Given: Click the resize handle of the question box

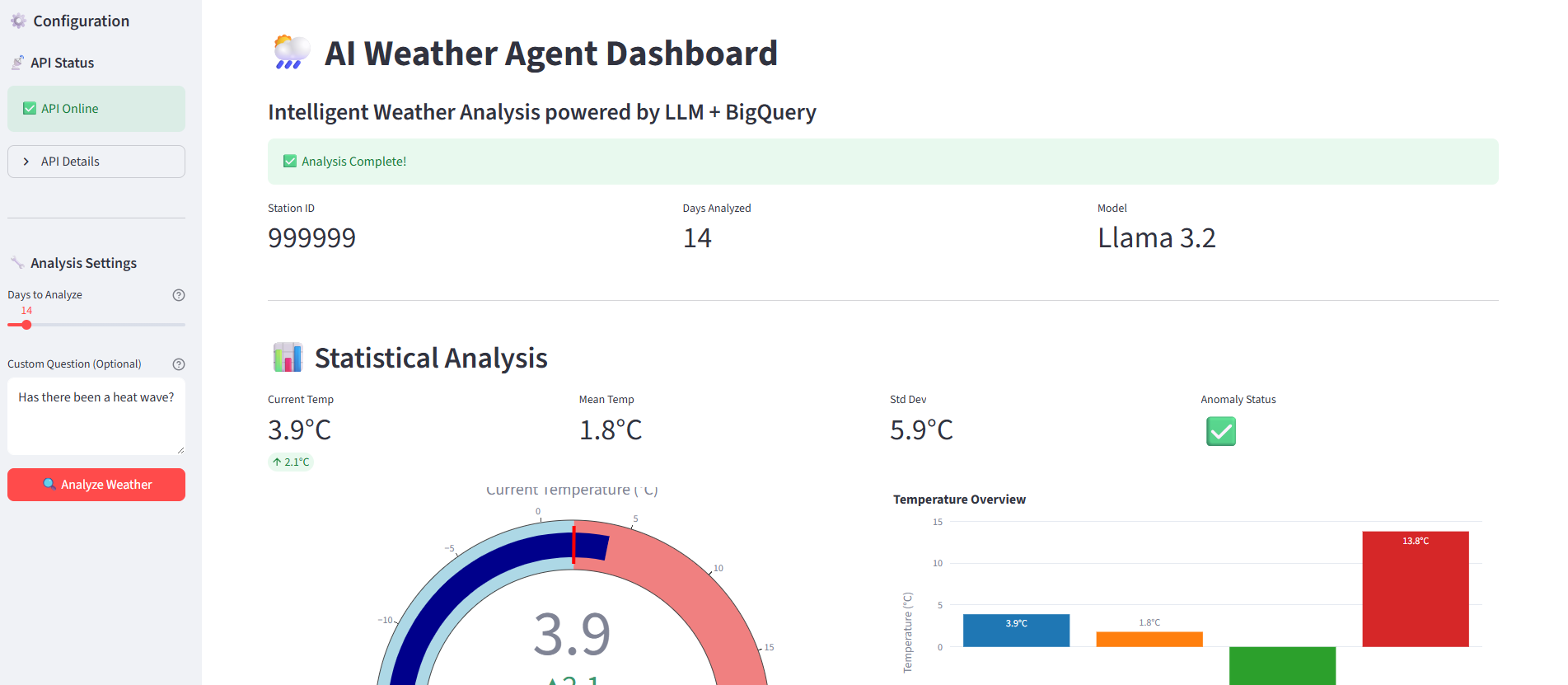Looking at the screenshot, I should 180,450.
